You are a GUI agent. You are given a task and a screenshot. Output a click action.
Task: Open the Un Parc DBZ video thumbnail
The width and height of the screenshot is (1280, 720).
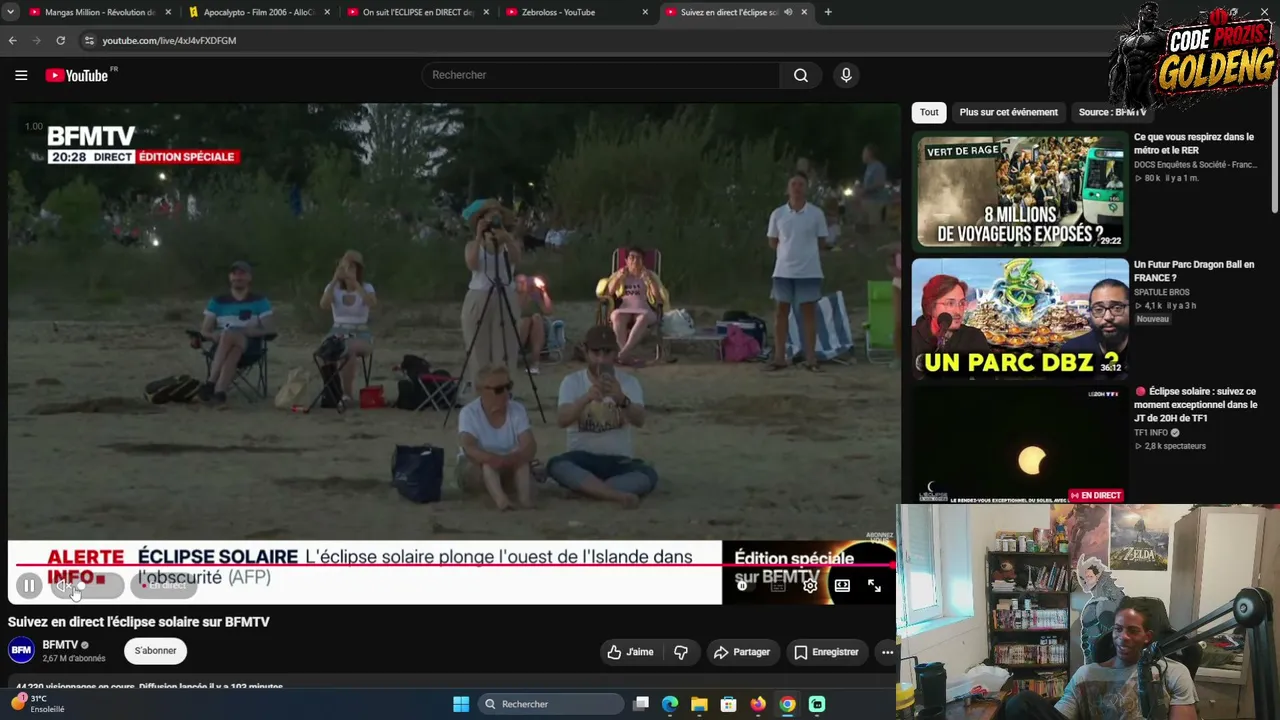pyautogui.click(x=1020, y=318)
